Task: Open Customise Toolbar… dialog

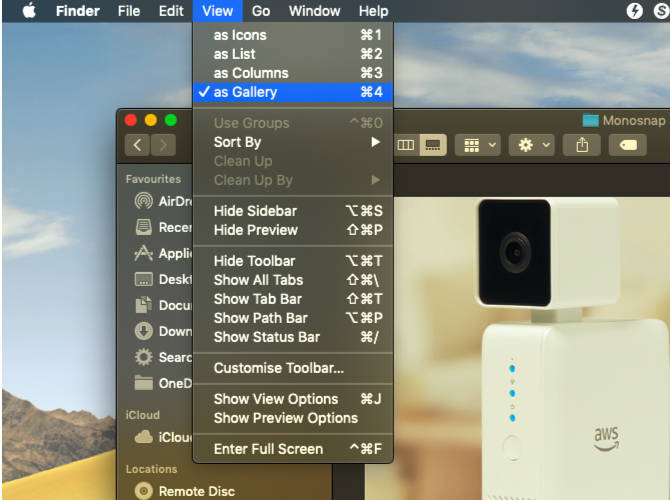Action: tap(293, 368)
